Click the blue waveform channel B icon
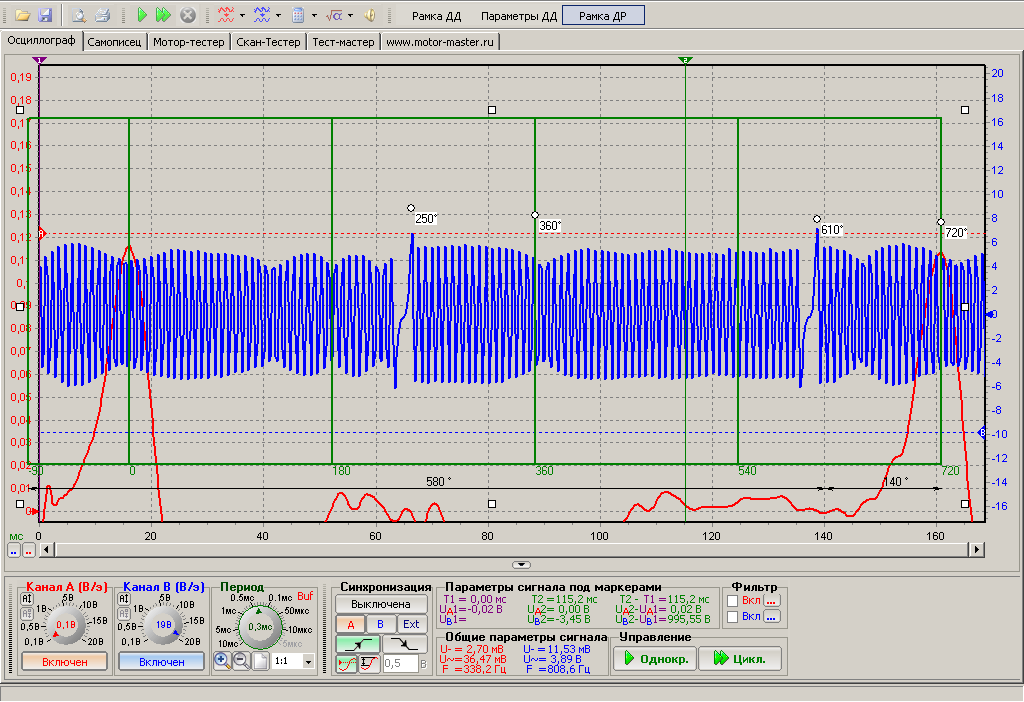The width and height of the screenshot is (1024, 702). pos(262,15)
